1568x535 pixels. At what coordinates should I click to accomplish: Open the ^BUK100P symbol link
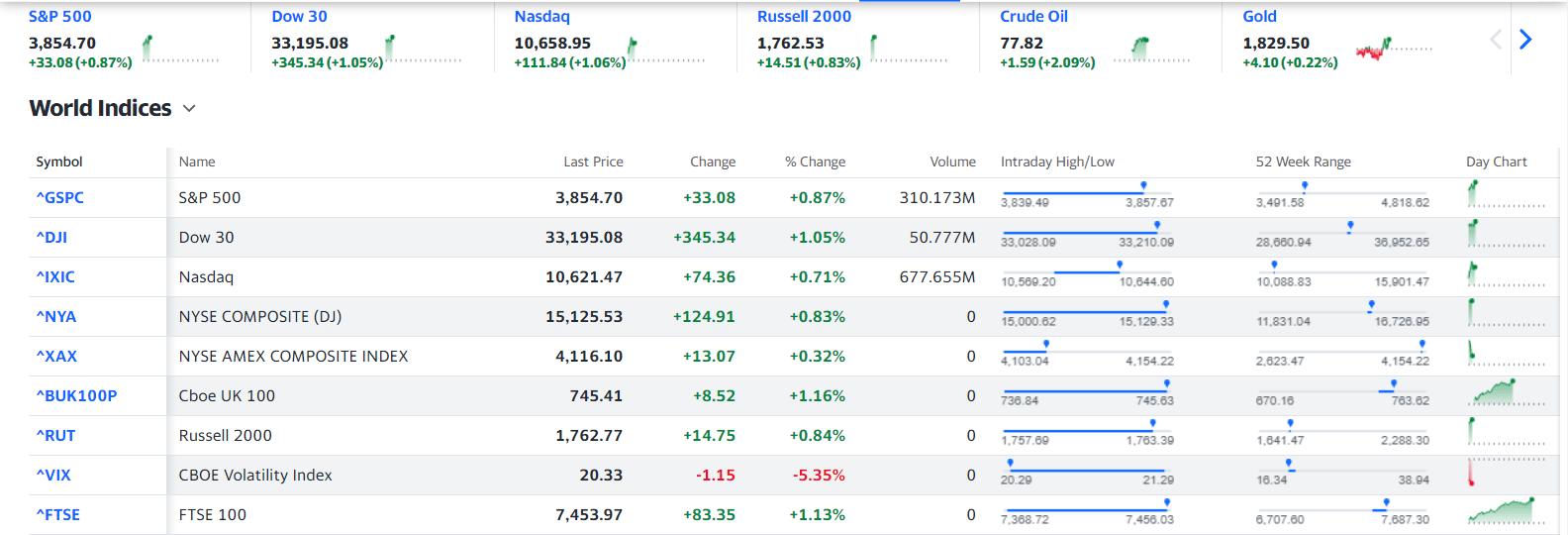pyautogui.click(x=76, y=395)
